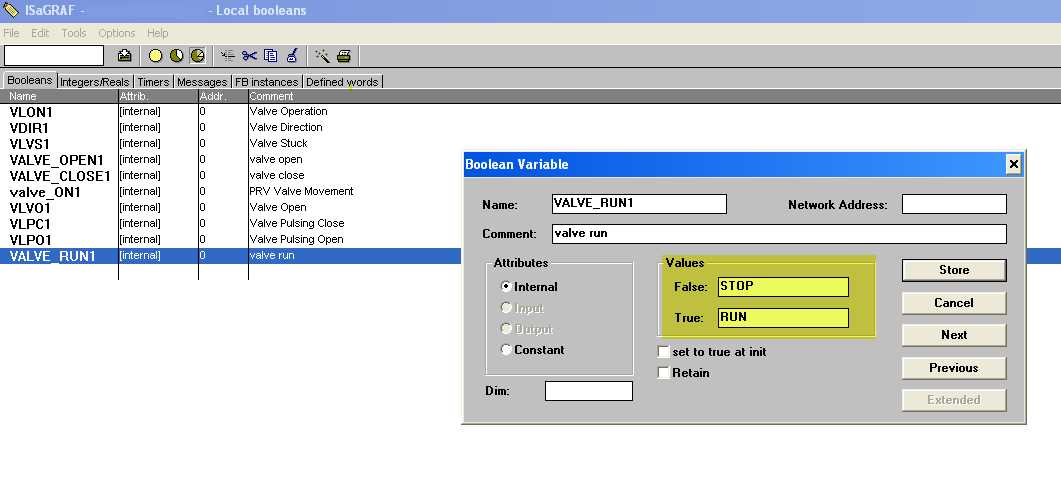Click the toolbar search text box
Image resolution: width=1061 pixels, height=489 pixels.
coord(53,55)
